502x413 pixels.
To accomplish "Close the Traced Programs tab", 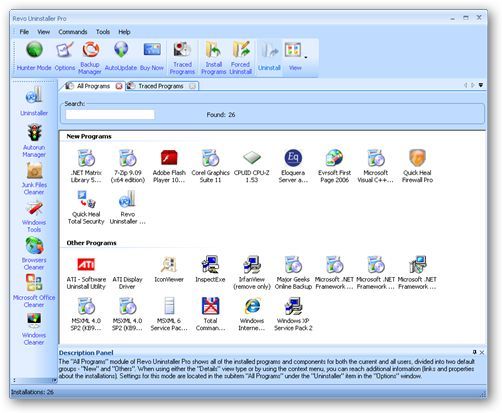I will [192, 86].
